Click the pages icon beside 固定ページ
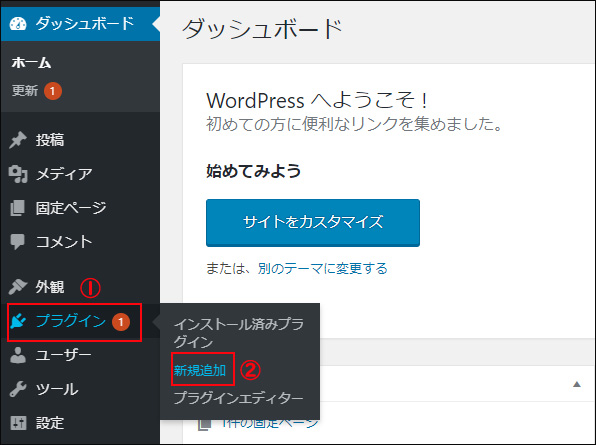 pos(17,208)
